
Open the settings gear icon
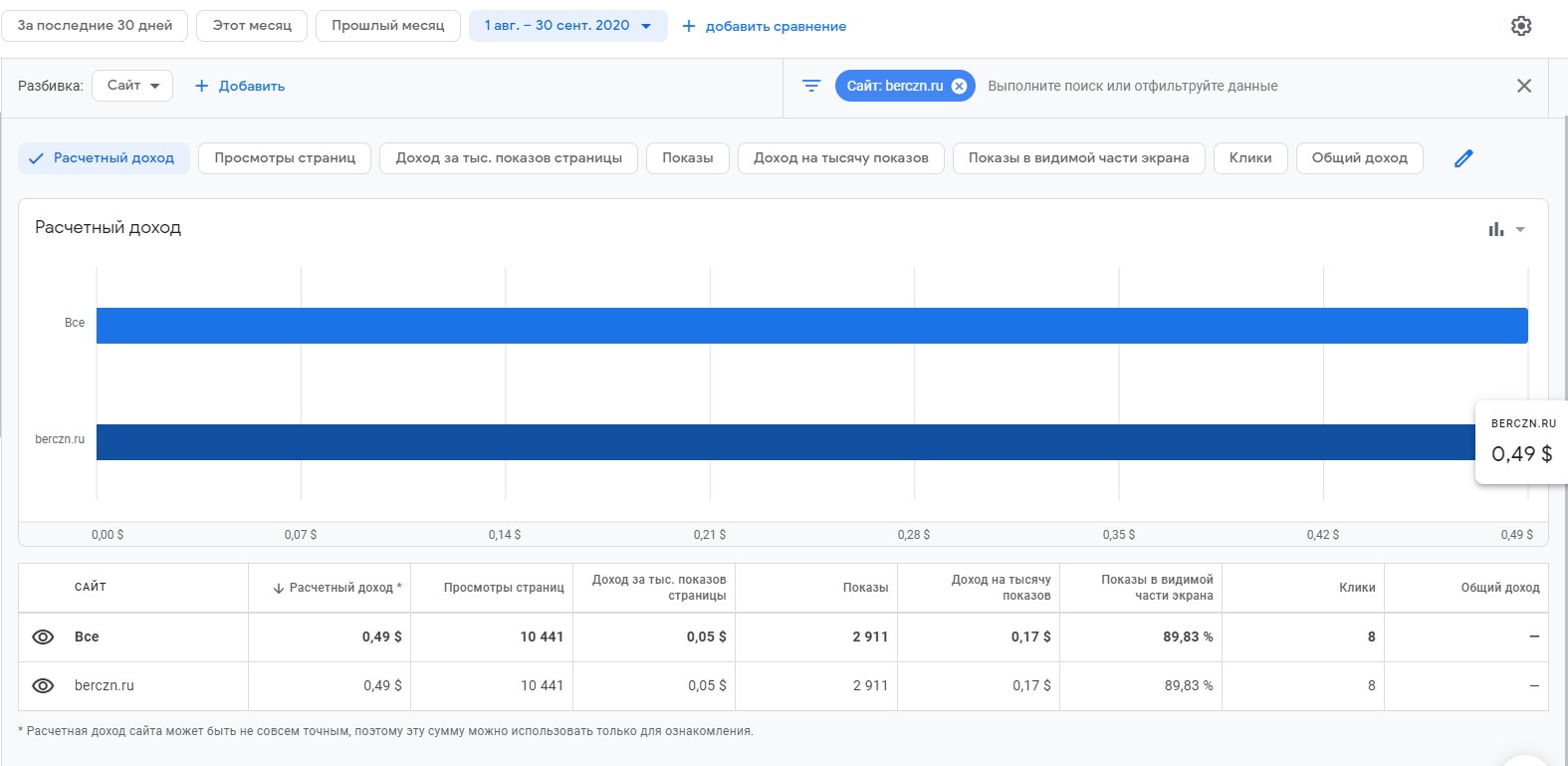1520,26
